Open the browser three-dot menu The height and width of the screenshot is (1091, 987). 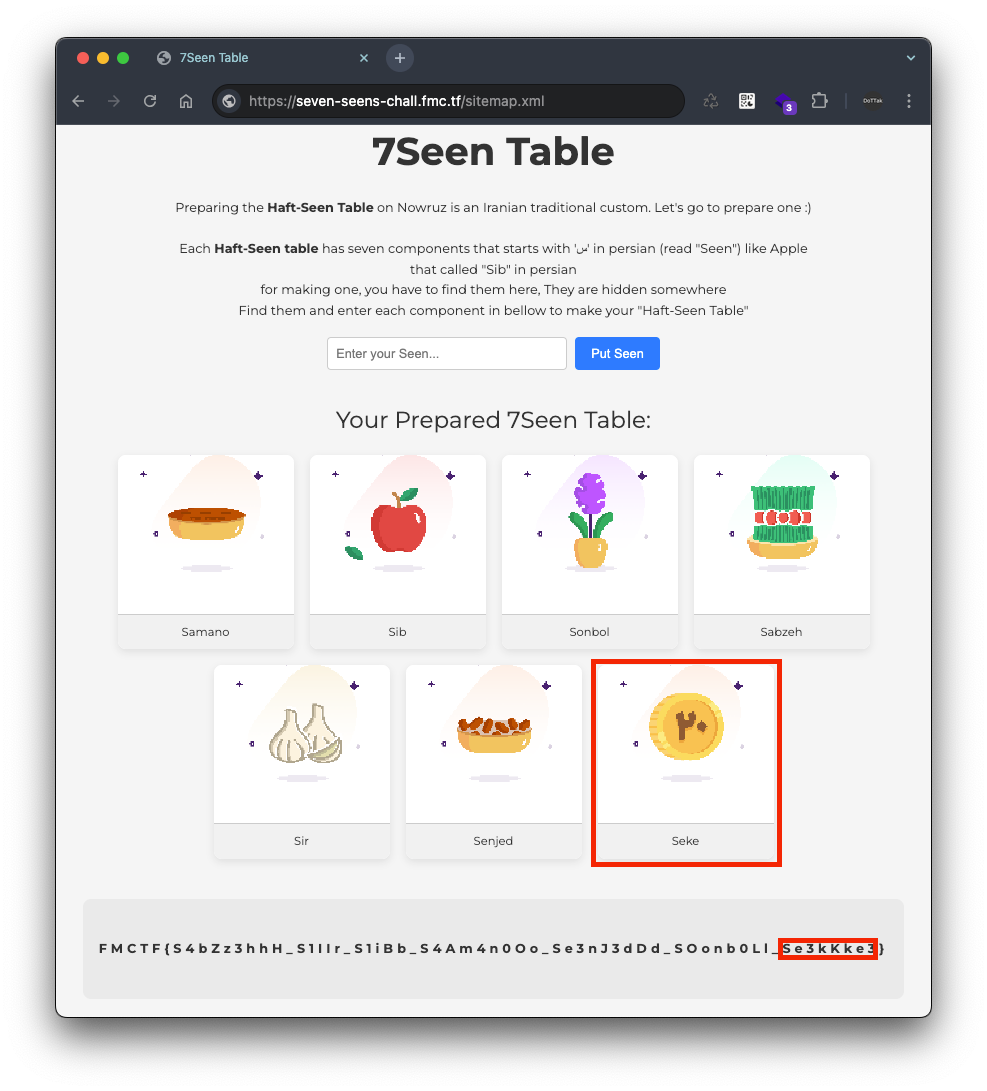(908, 102)
